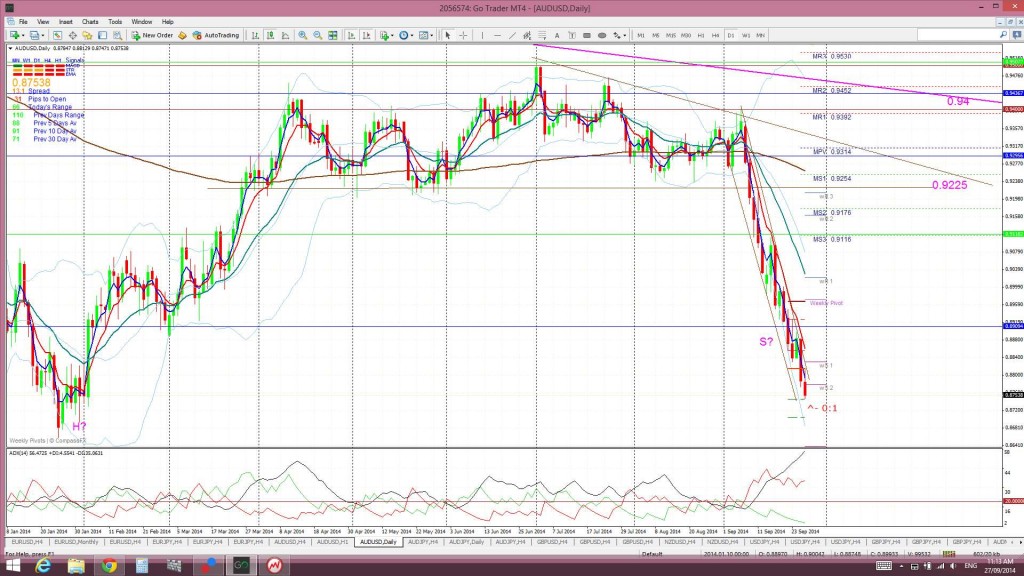
Task: Open the Profiles toolbar icon
Action: (33, 35)
